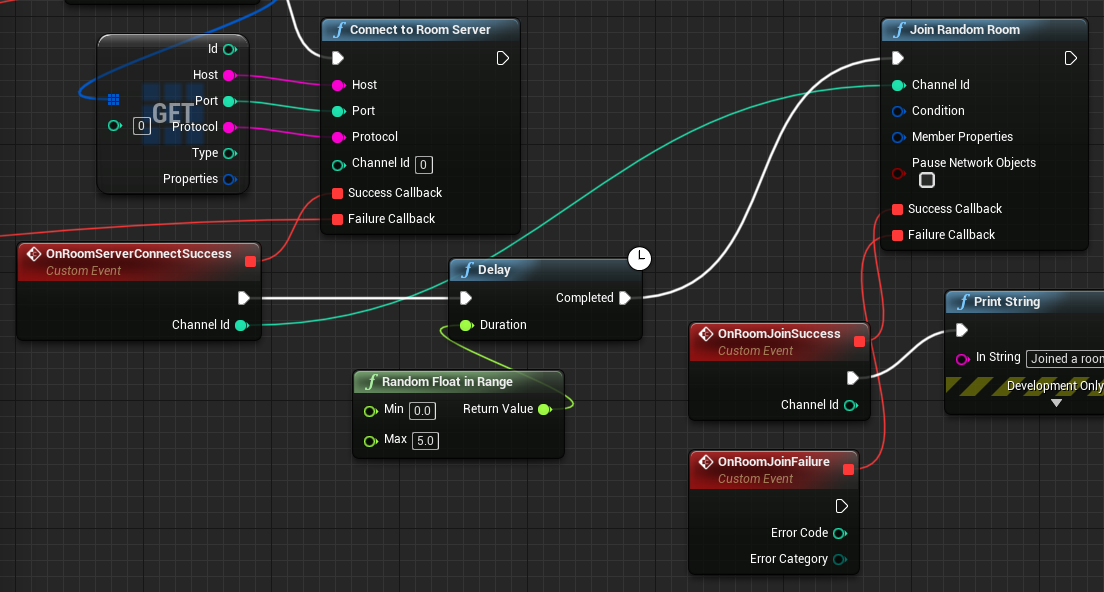The width and height of the screenshot is (1104, 592).
Task: Click the Port output pin on GET node
Action: point(229,101)
